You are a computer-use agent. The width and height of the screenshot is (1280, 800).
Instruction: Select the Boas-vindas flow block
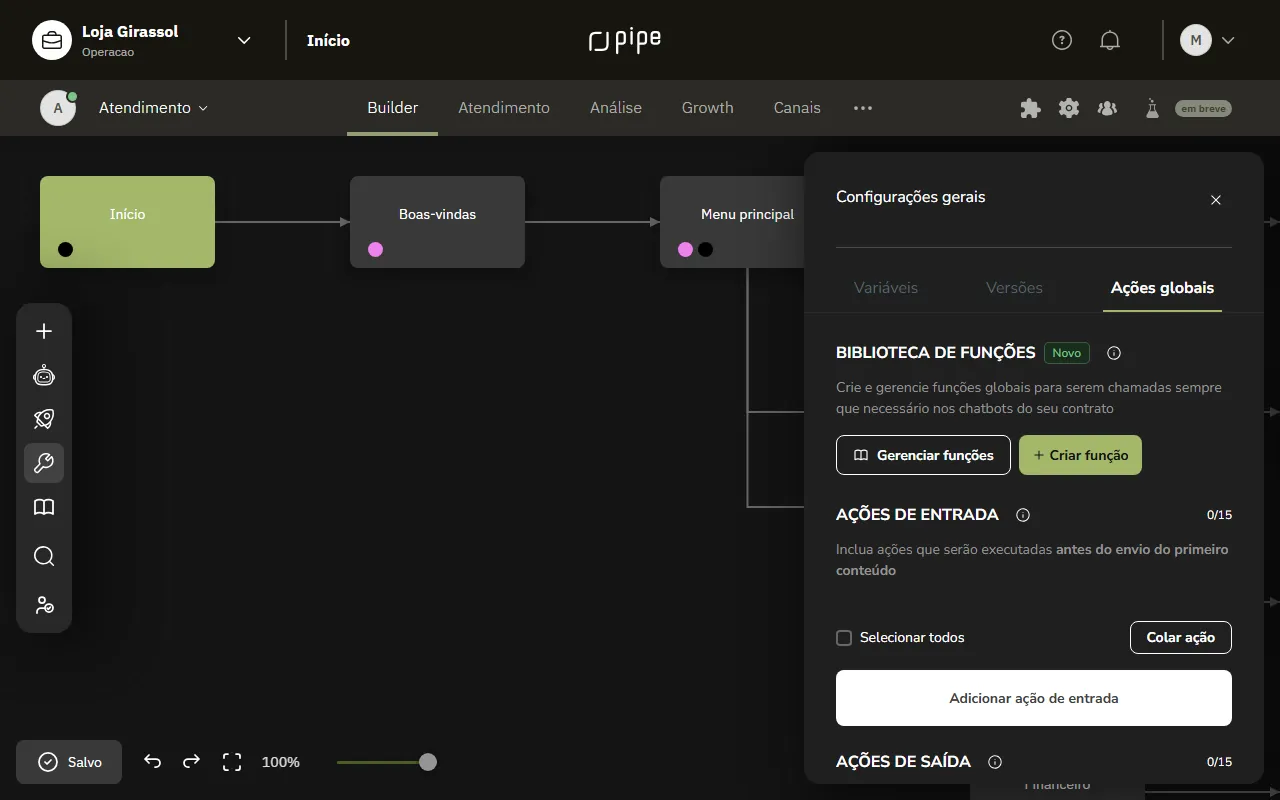pyautogui.click(x=437, y=222)
